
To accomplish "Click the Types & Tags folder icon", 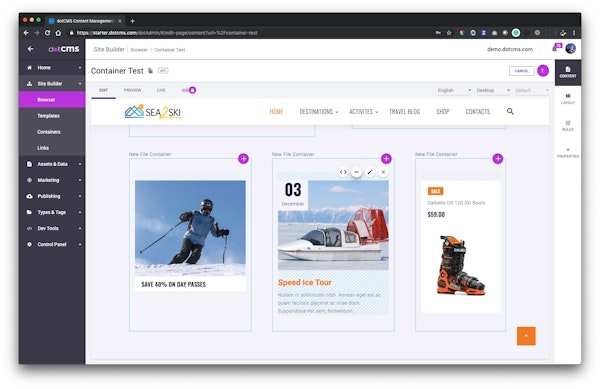I will (x=29, y=212).
